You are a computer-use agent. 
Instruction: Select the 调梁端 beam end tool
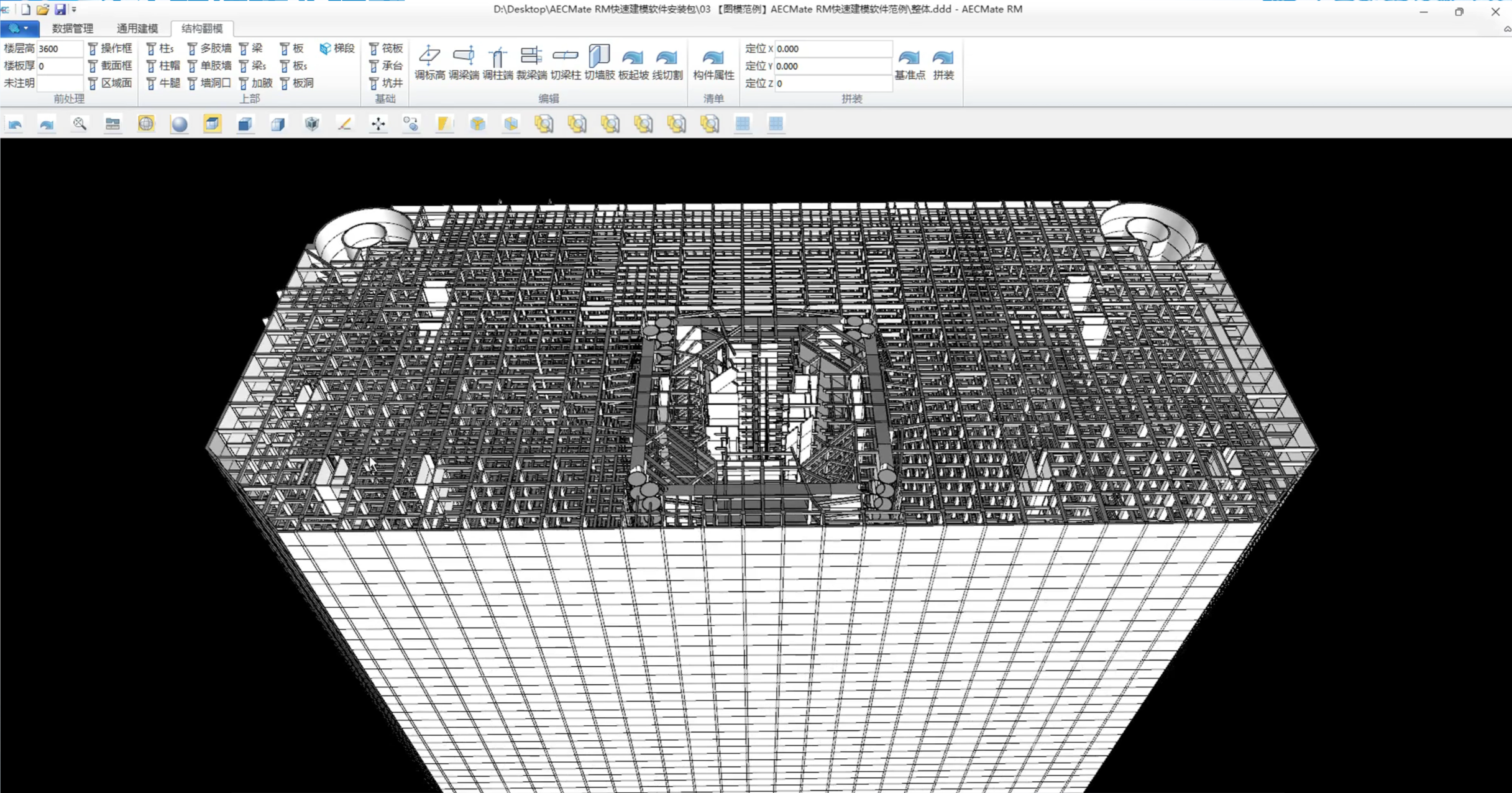pyautogui.click(x=464, y=62)
